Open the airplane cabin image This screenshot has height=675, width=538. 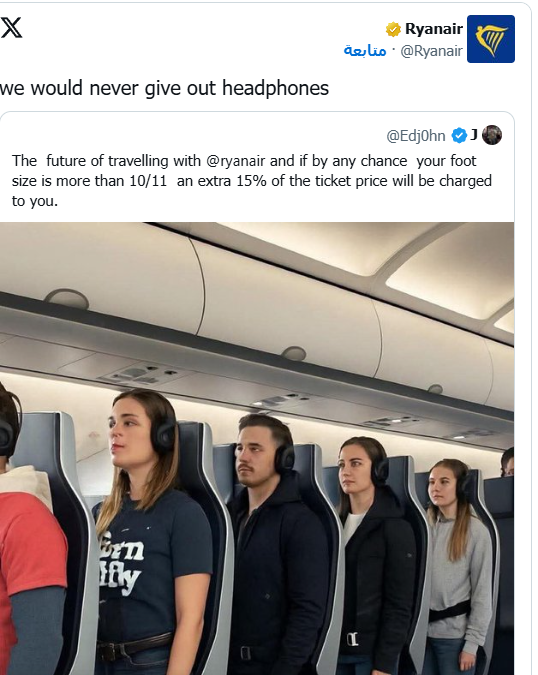point(257,448)
